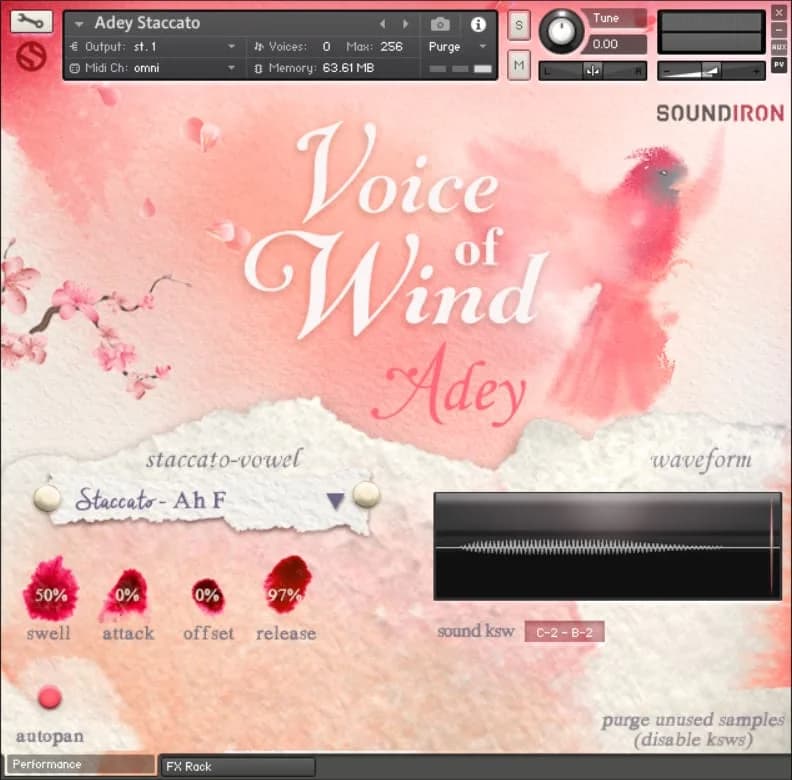Click the output level meter display

point(711,32)
